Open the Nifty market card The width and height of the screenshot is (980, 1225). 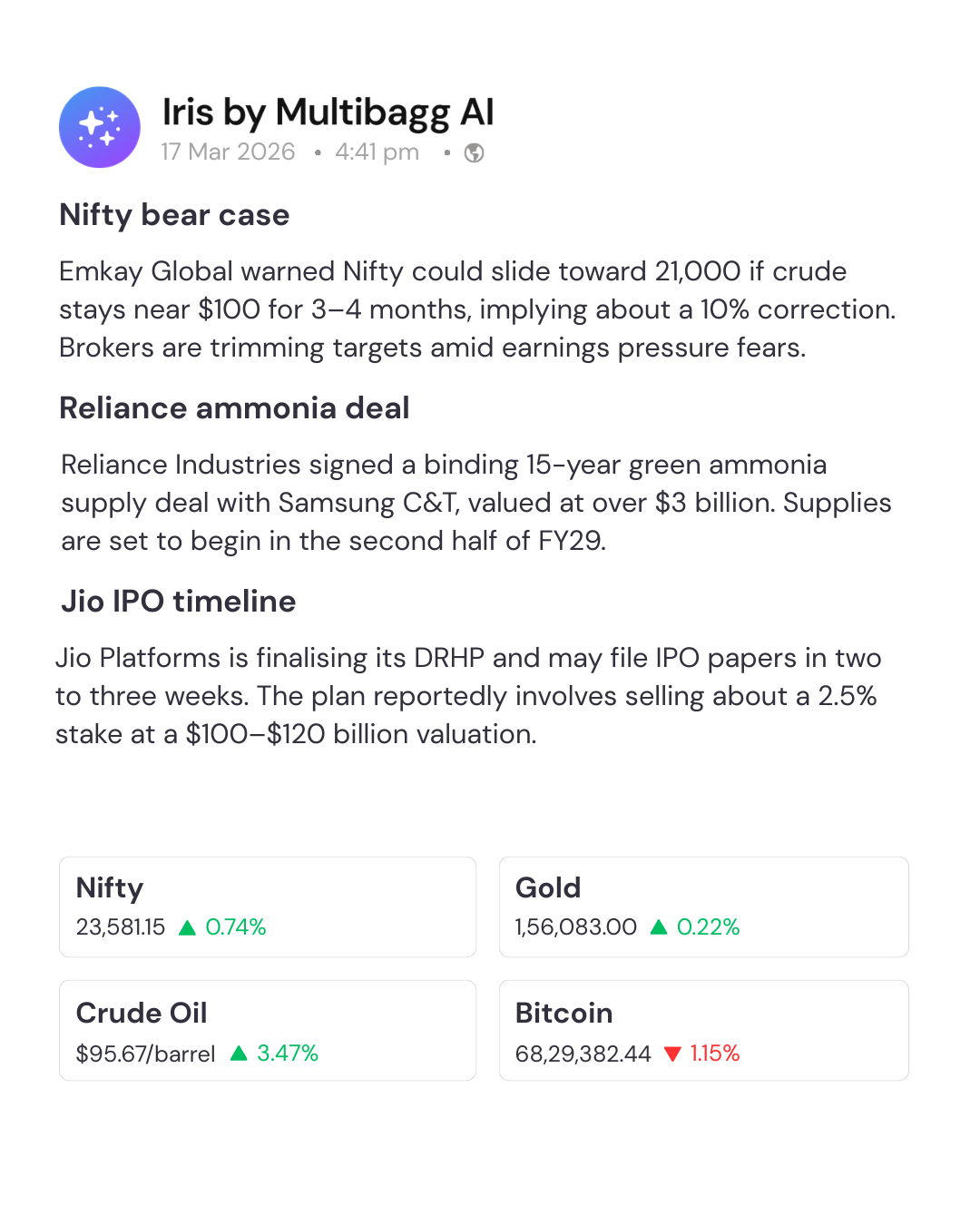coord(268,906)
